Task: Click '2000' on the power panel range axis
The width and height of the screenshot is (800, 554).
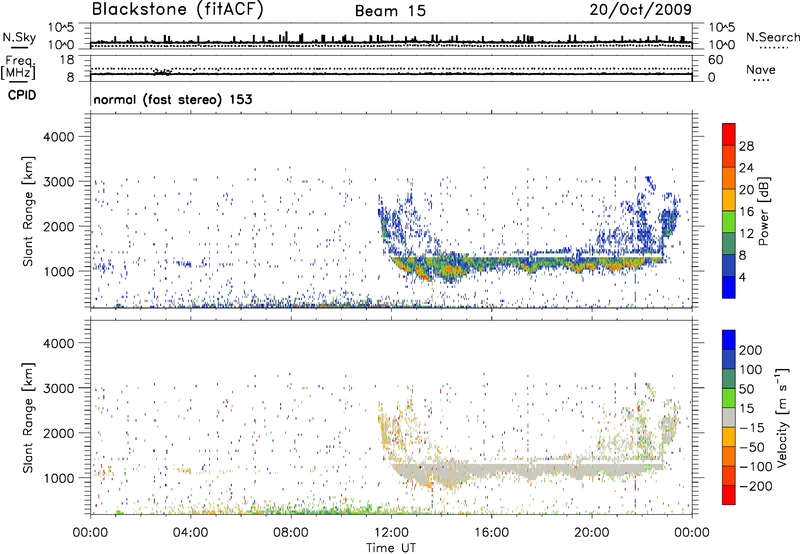Action: [x=59, y=226]
